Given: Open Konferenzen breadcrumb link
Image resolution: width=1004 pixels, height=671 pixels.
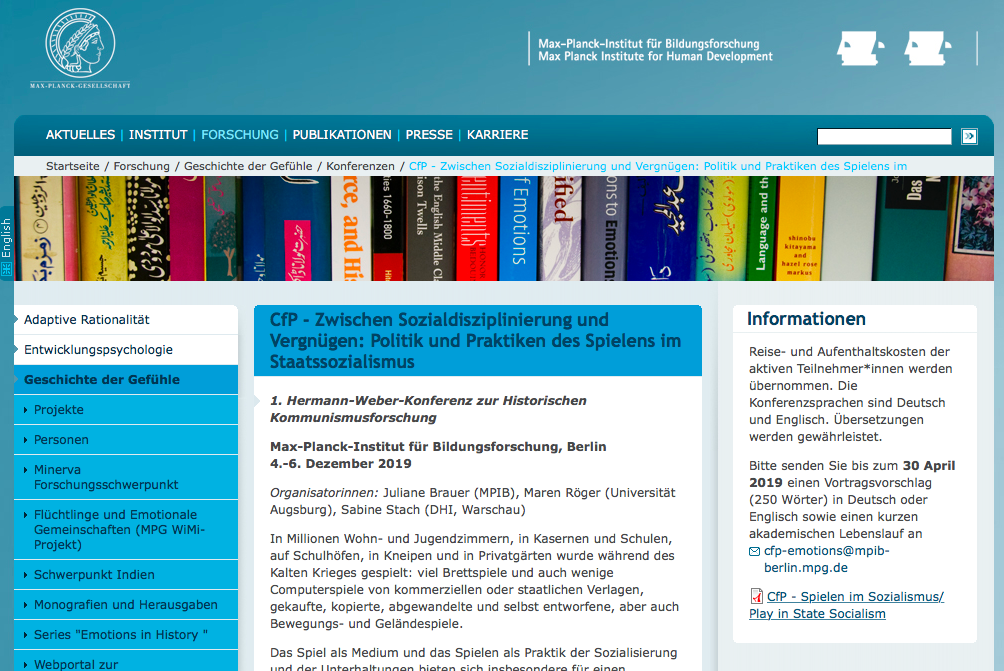Looking at the screenshot, I should [x=360, y=166].
